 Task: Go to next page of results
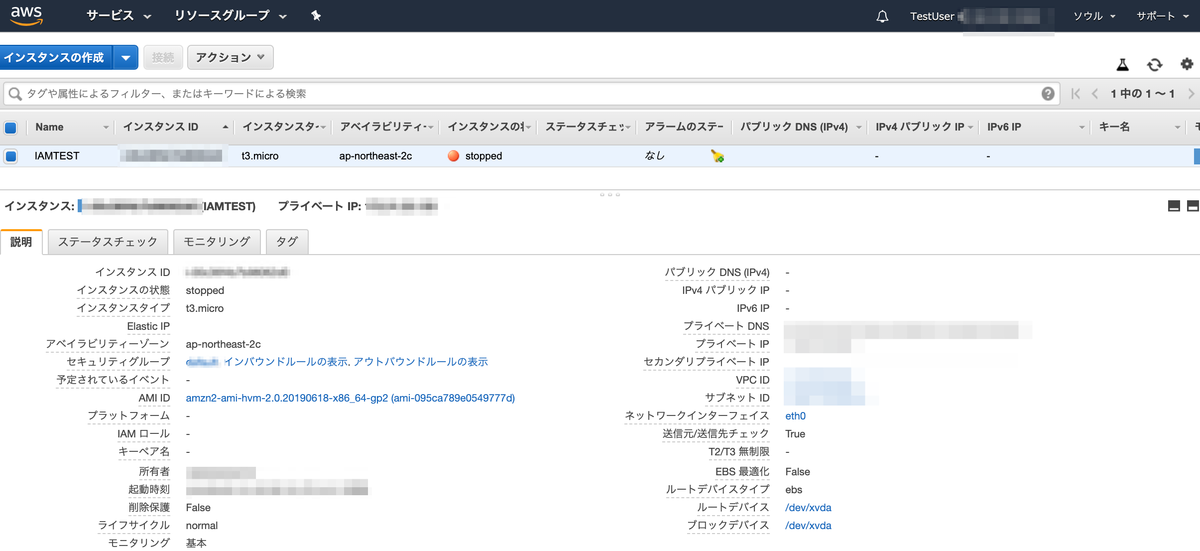click(x=1190, y=93)
